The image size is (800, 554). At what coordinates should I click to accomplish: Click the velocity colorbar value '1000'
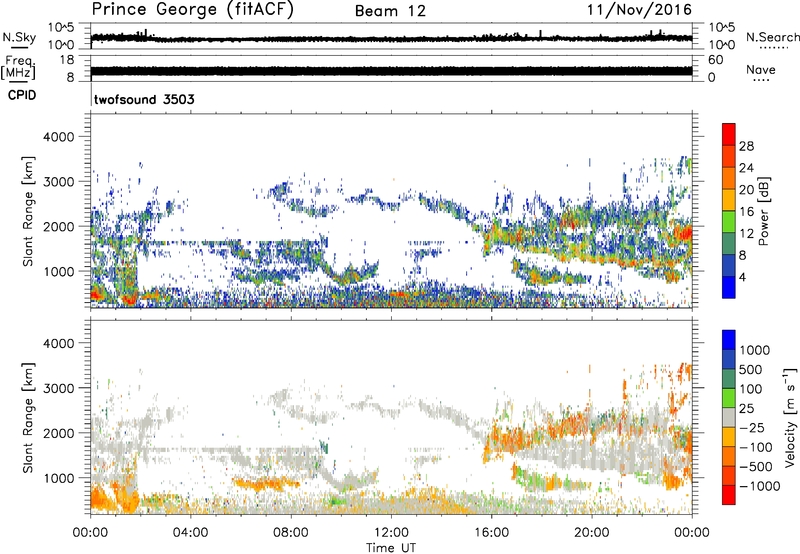coord(754,350)
